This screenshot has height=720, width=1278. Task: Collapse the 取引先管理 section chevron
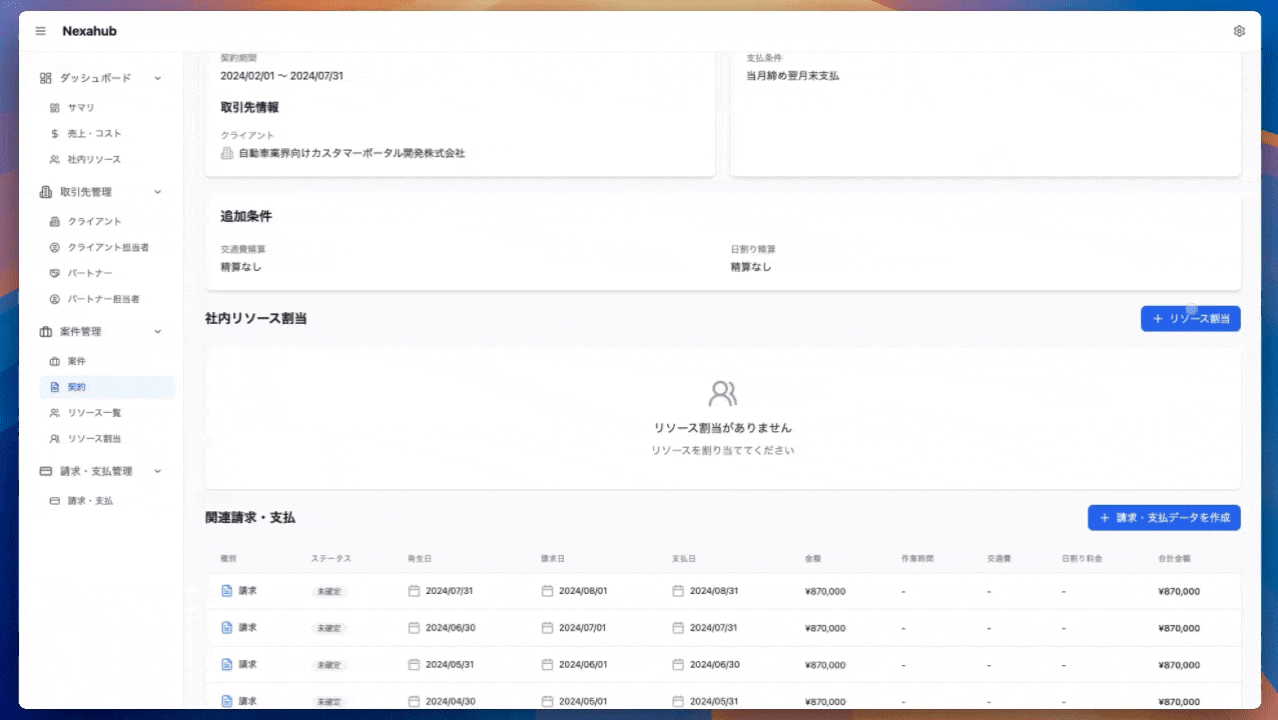(x=157, y=192)
